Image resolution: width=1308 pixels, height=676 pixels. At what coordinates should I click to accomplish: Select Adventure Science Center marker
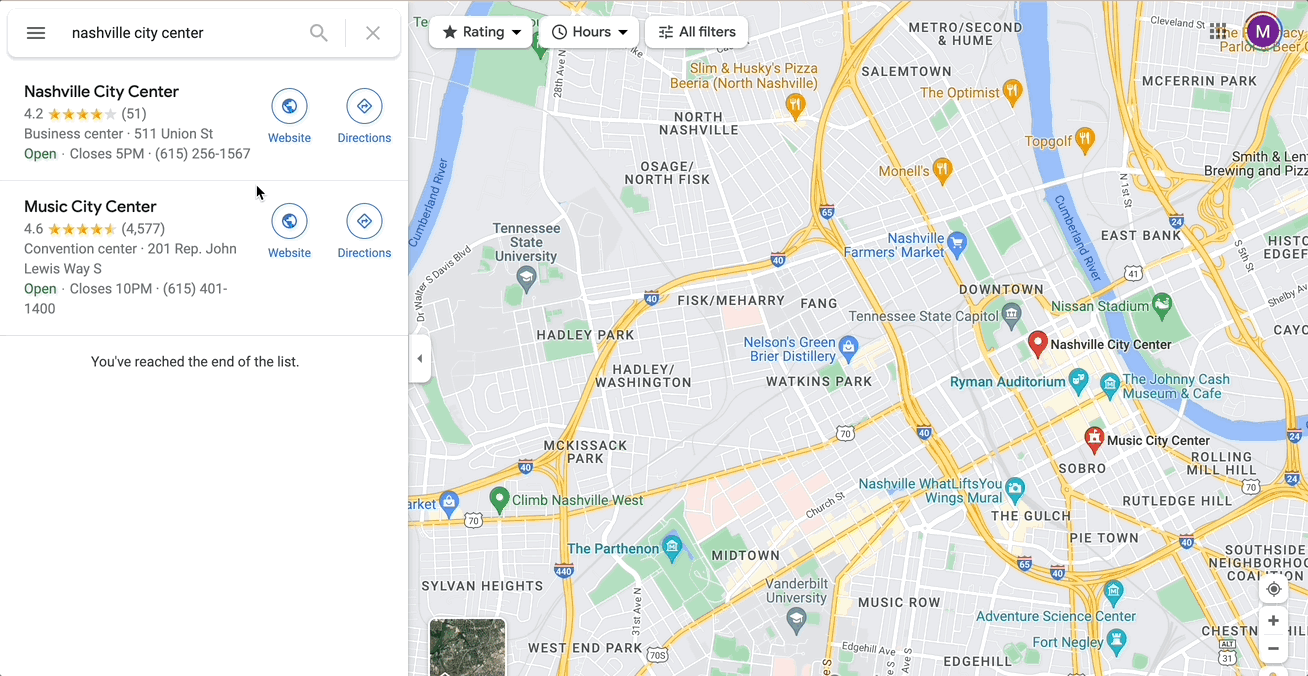click(x=1114, y=590)
